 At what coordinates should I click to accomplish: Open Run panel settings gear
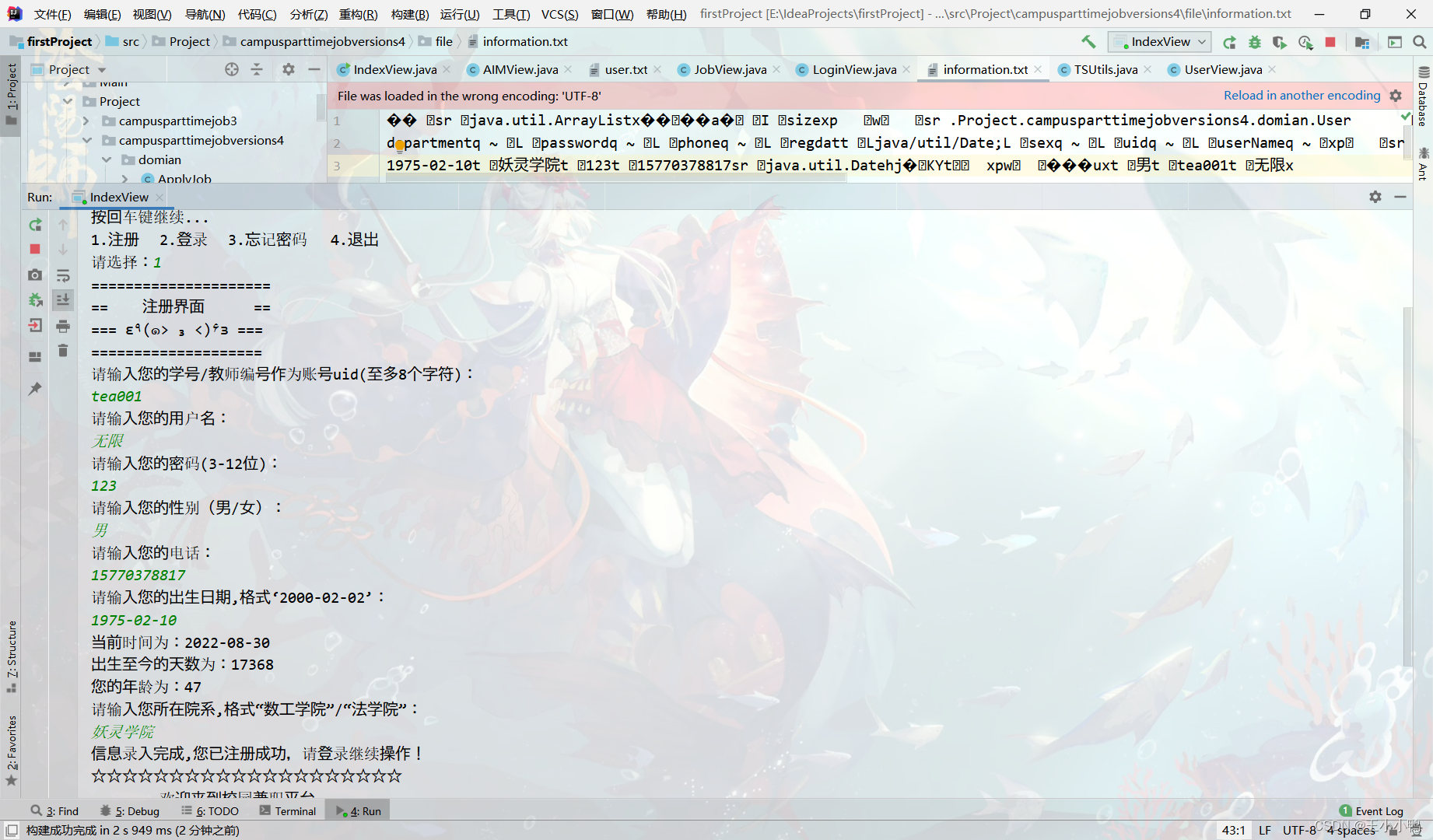[x=1375, y=197]
